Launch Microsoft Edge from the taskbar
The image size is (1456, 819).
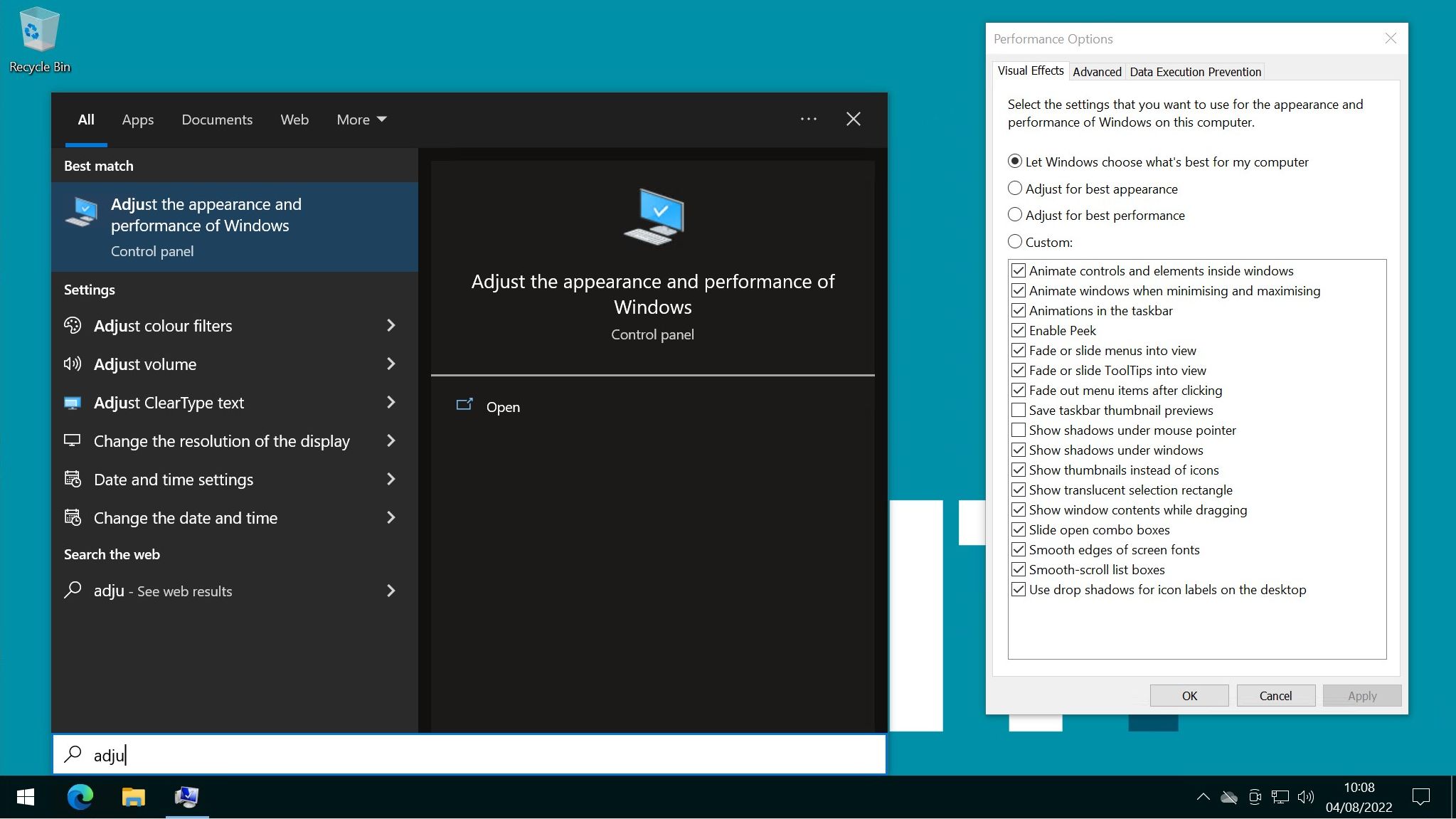pos(79,797)
